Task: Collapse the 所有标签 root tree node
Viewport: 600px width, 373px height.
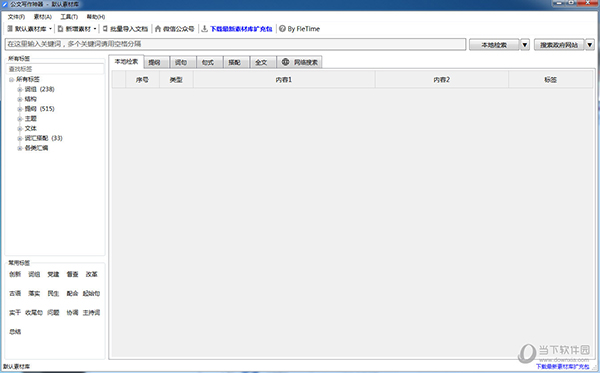Action: point(11,80)
